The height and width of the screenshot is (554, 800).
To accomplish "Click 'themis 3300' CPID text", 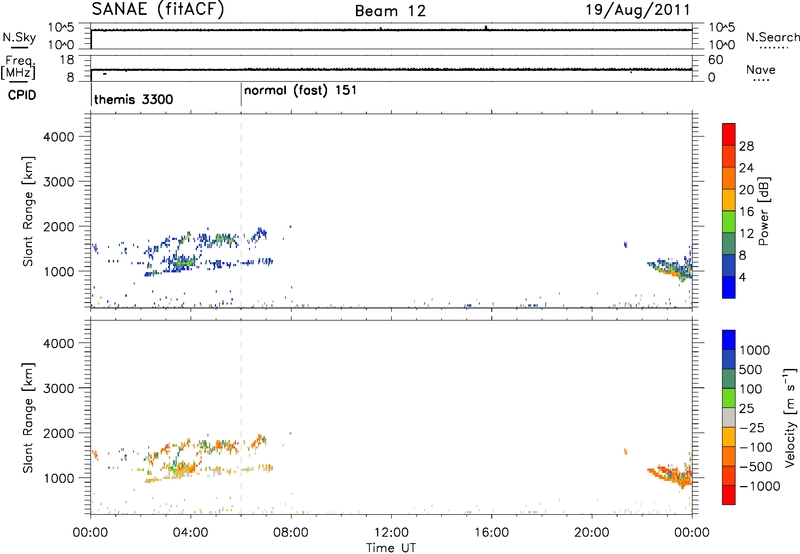I will click(x=134, y=99).
